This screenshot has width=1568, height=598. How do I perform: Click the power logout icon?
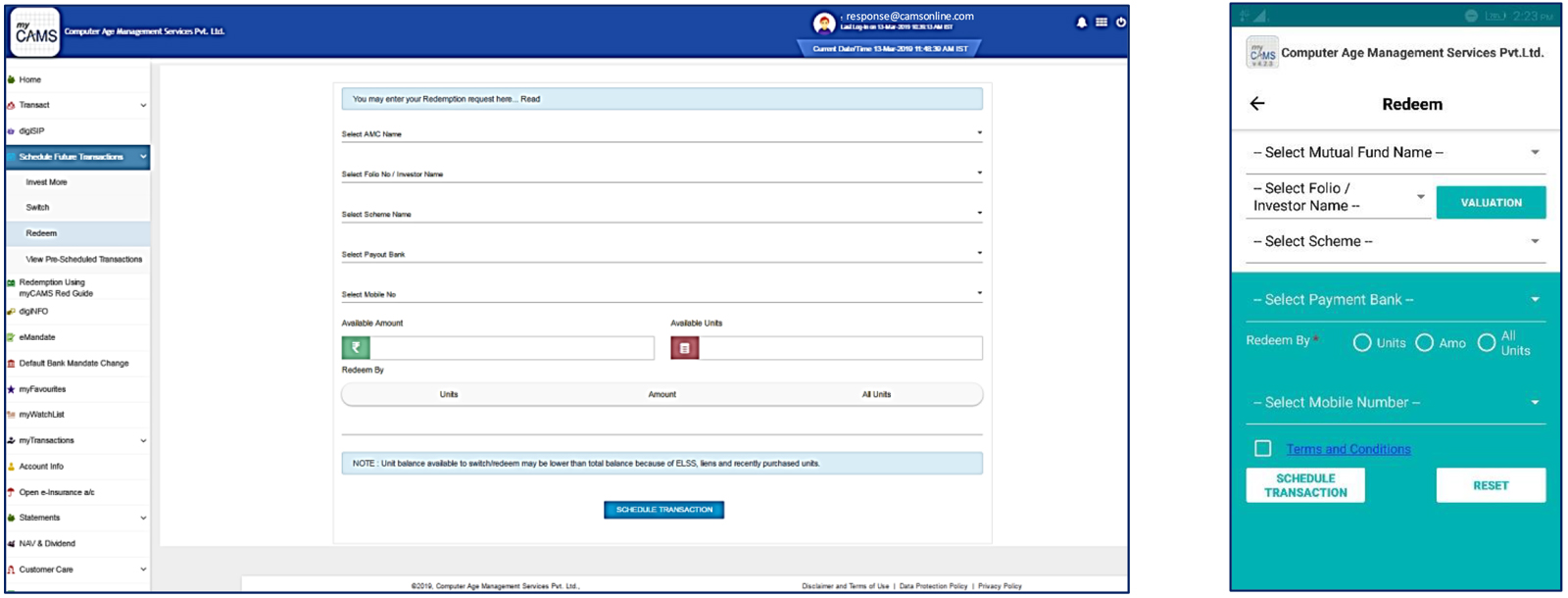pyautogui.click(x=1121, y=23)
